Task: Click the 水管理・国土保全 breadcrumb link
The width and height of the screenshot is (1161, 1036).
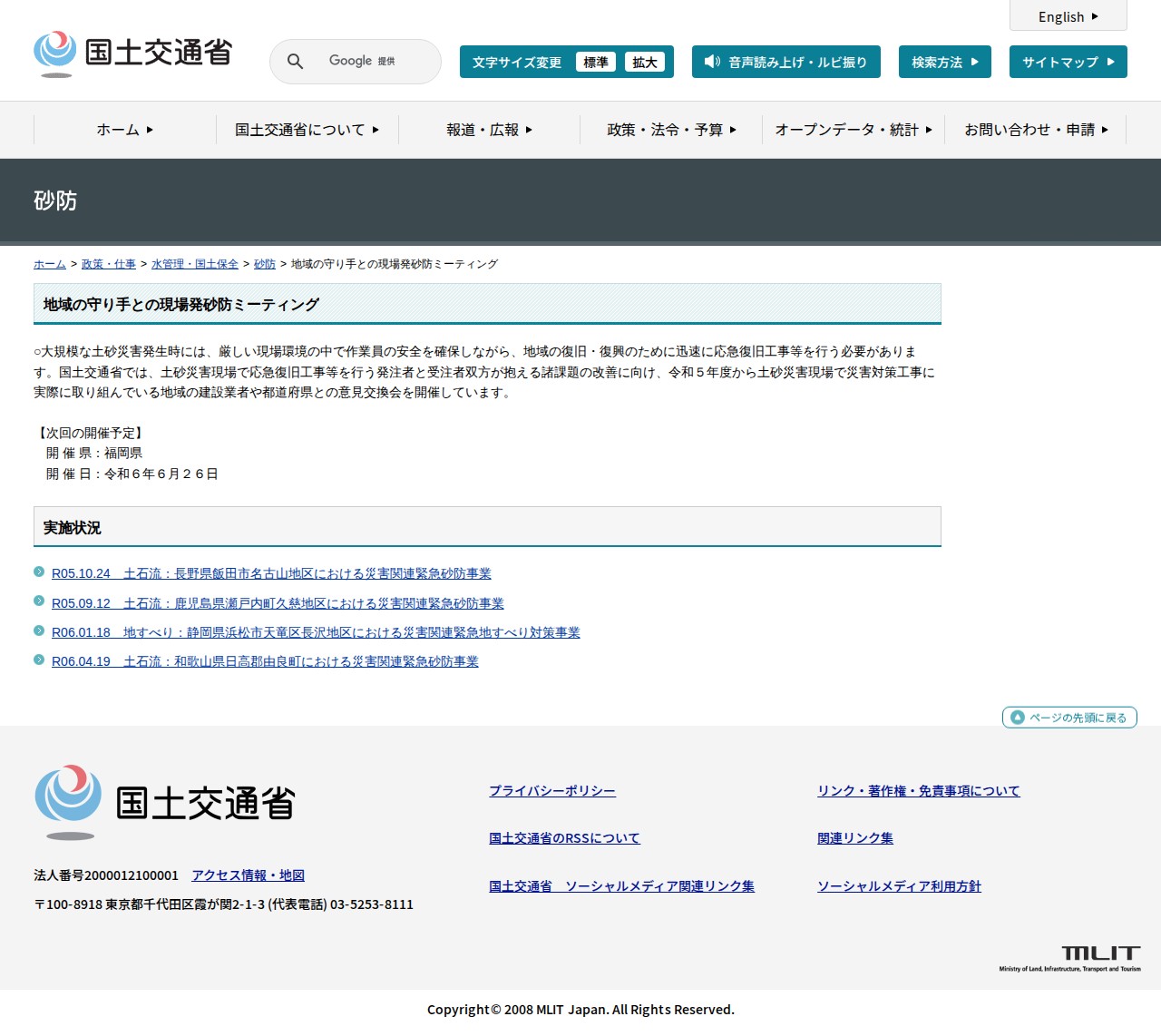Action: coord(195,264)
